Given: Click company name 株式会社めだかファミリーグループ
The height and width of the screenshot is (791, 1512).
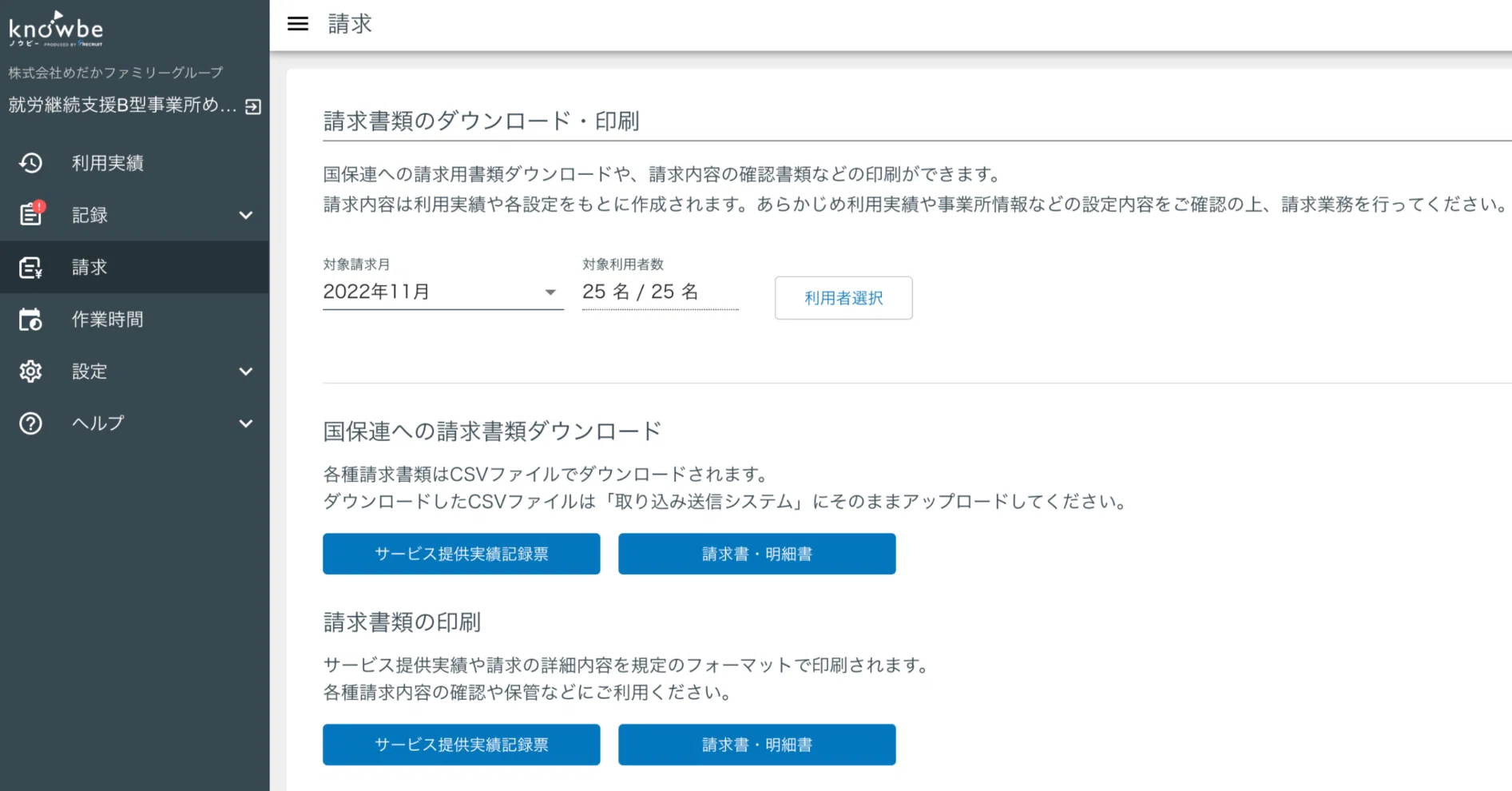Looking at the screenshot, I should 116,73.
